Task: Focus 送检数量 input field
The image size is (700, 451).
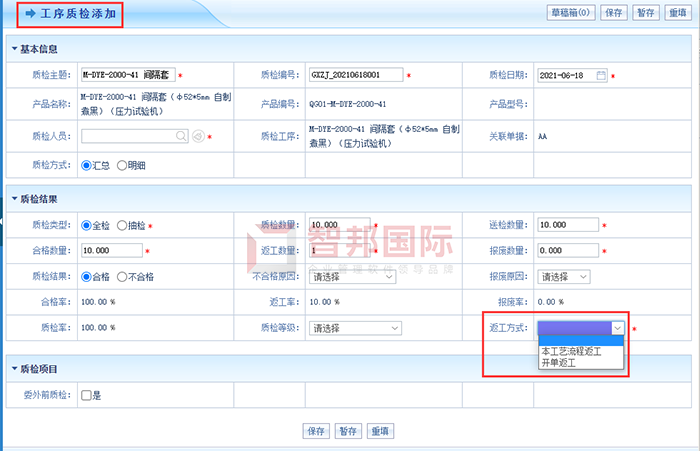Action: pos(568,225)
